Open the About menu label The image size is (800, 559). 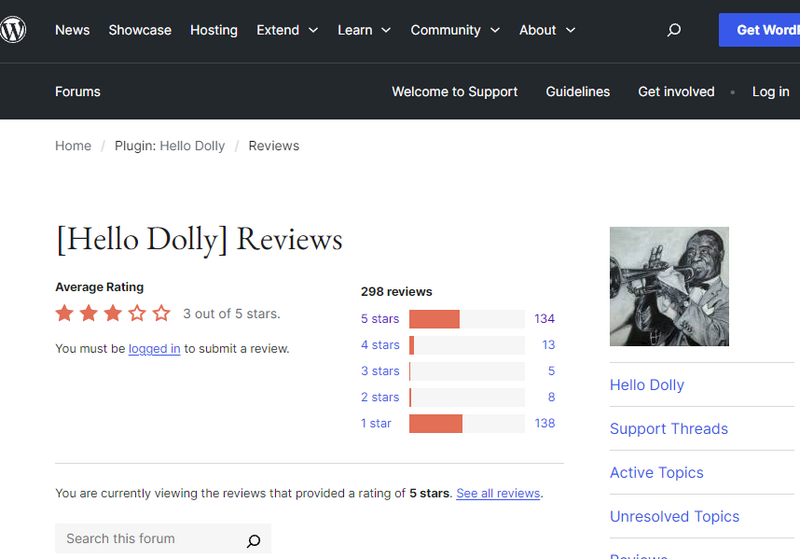tap(538, 30)
